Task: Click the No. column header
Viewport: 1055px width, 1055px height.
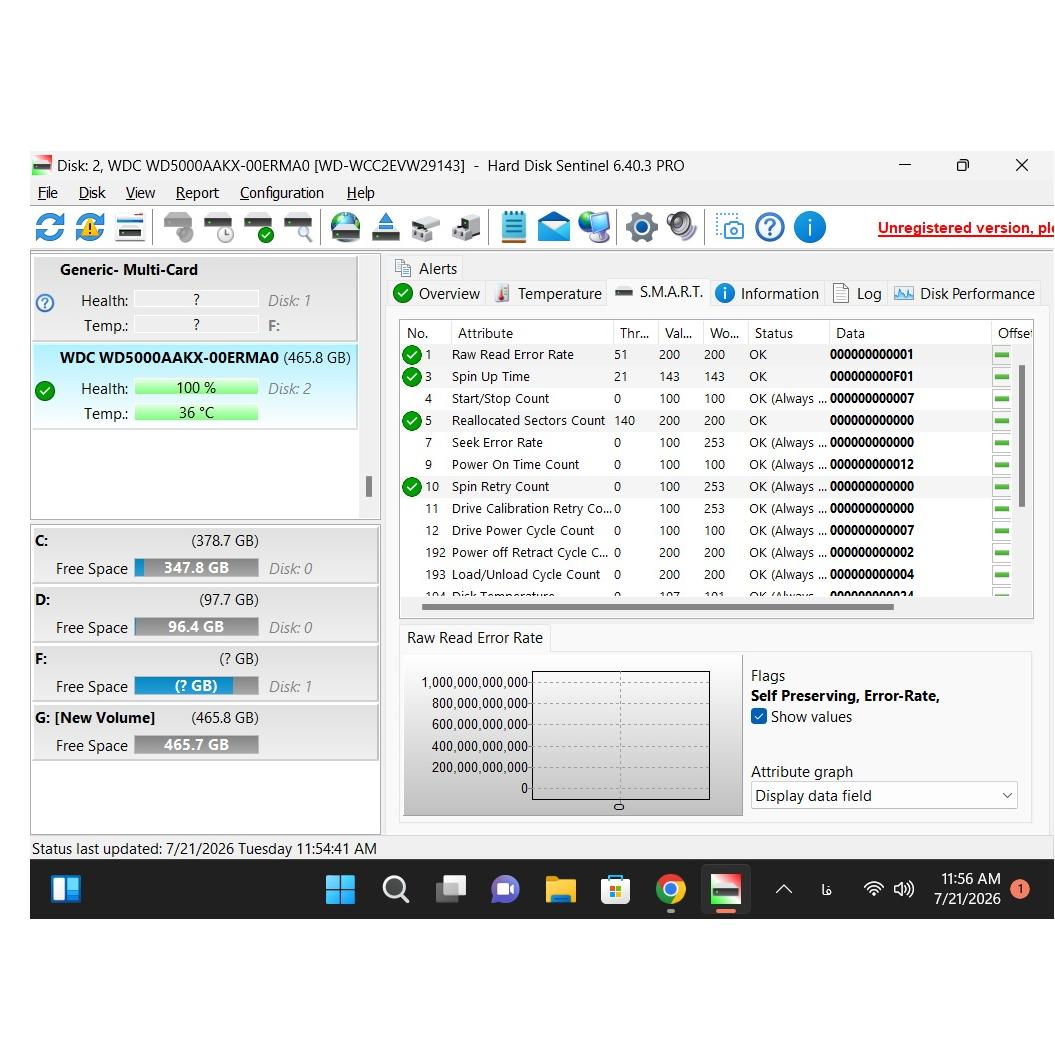Action: pyautogui.click(x=425, y=333)
